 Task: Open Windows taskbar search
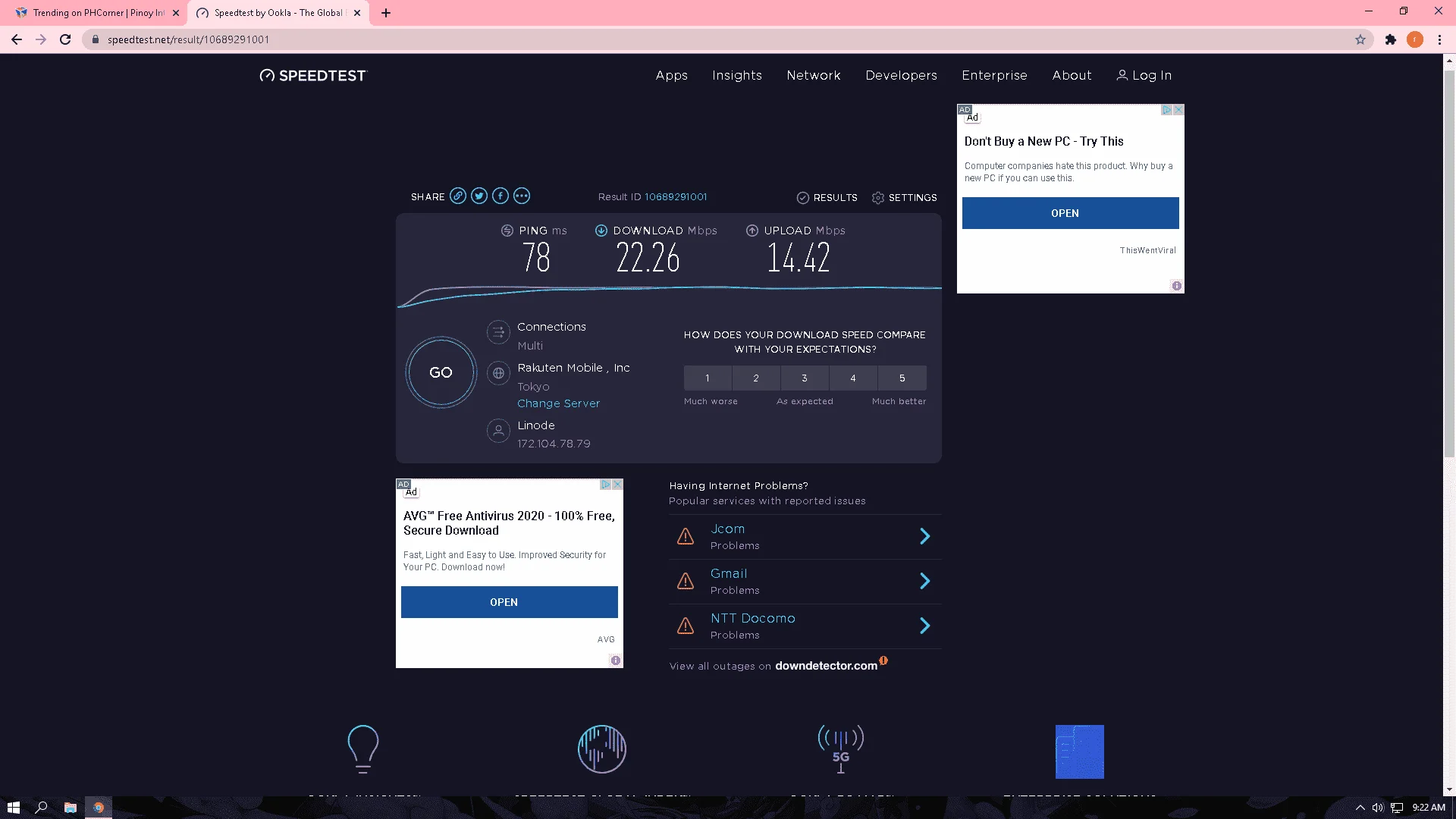click(x=42, y=808)
